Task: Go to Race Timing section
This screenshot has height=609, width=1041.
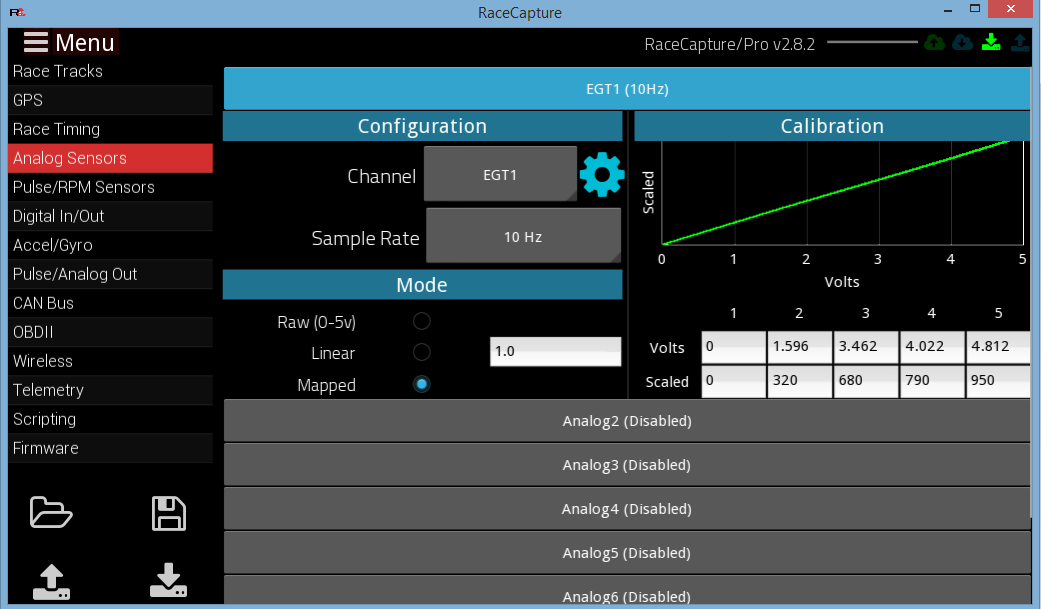Action: pyautogui.click(x=110, y=129)
